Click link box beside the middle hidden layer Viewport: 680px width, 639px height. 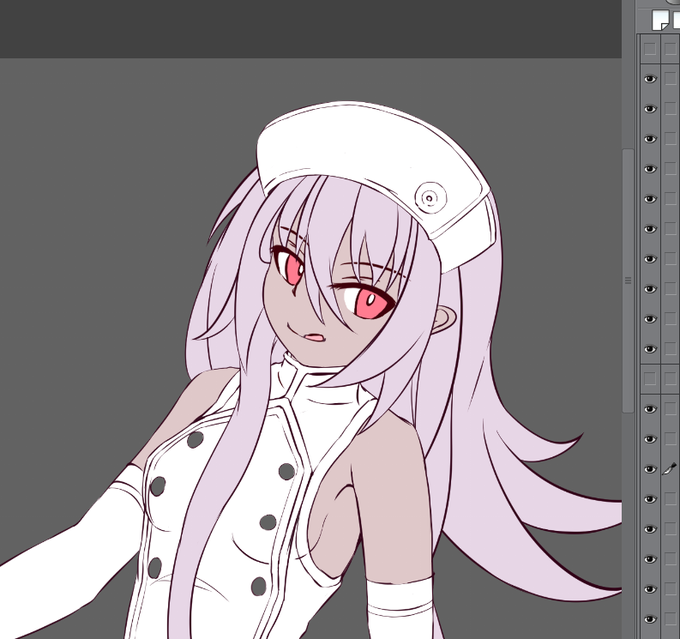(670, 379)
